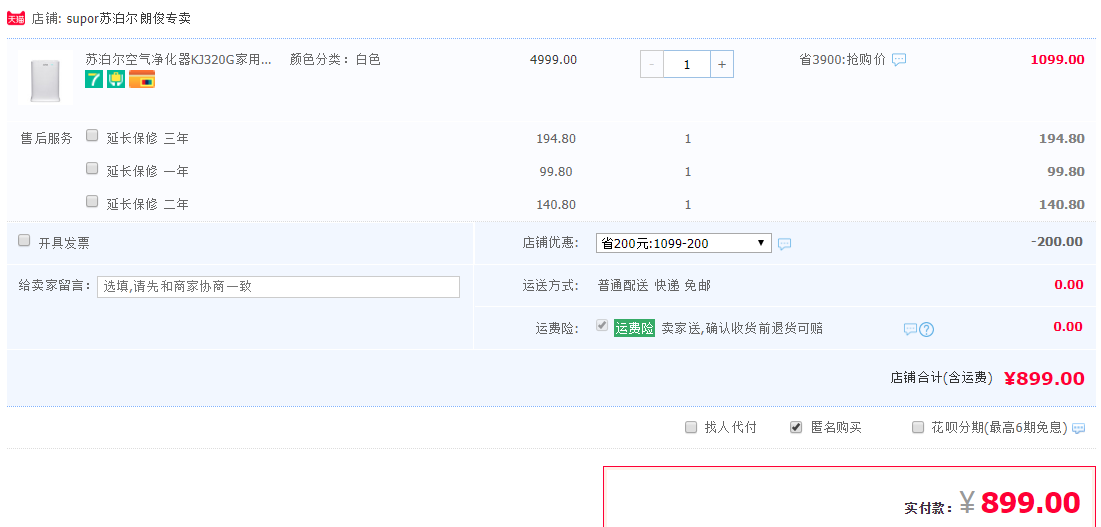Uncheck 匿名购买 anonymous purchase
This screenshot has height=527, width=1101.
pyautogui.click(x=796, y=427)
